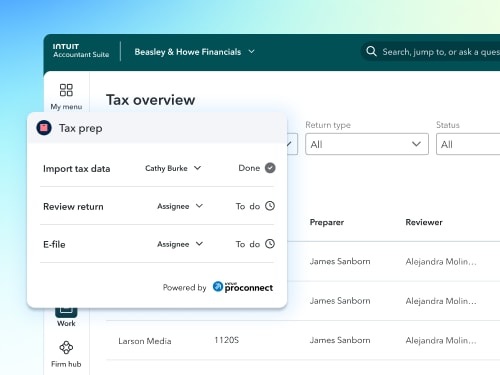Select the Work sidebar item
Screen dimensions: 500x375
(x=66, y=317)
